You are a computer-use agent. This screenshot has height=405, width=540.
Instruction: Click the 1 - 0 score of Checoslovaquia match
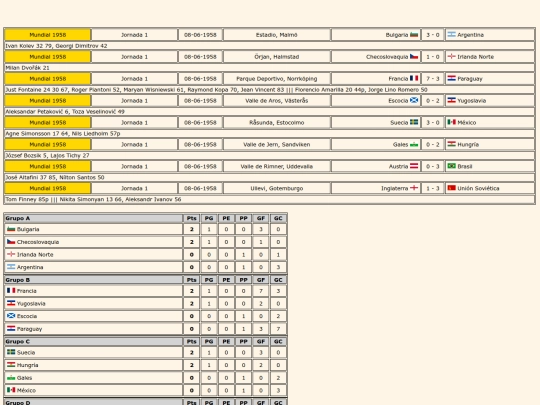point(433,57)
